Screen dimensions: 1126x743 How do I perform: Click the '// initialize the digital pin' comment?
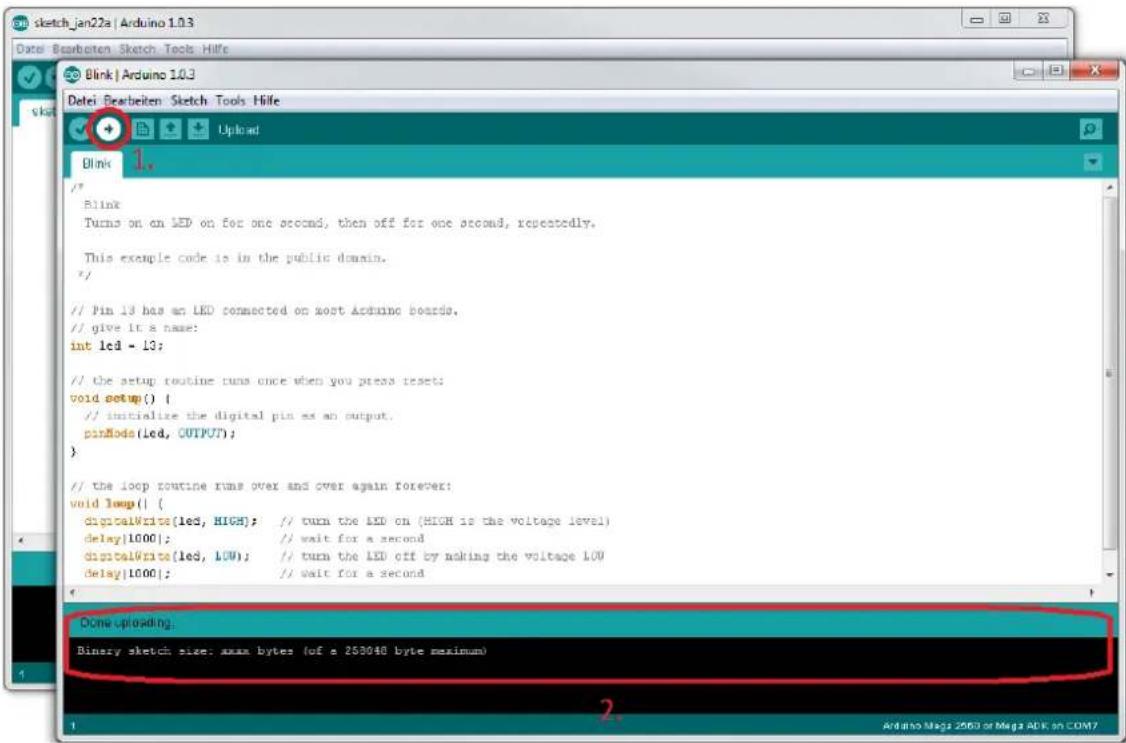point(238,416)
